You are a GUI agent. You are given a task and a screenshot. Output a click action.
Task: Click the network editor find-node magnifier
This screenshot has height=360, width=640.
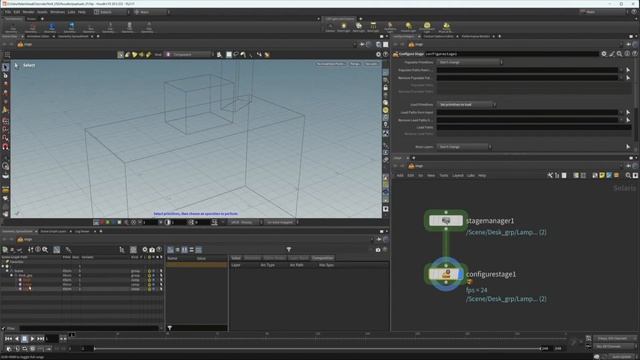point(628,176)
